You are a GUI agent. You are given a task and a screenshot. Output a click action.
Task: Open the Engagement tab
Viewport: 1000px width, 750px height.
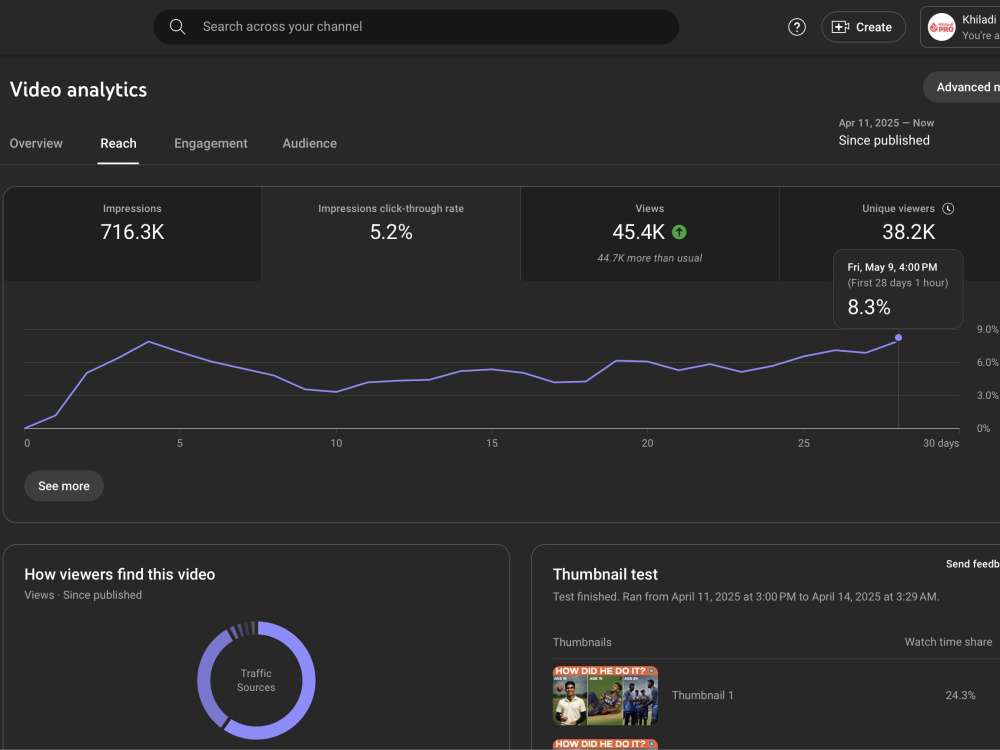coord(210,143)
